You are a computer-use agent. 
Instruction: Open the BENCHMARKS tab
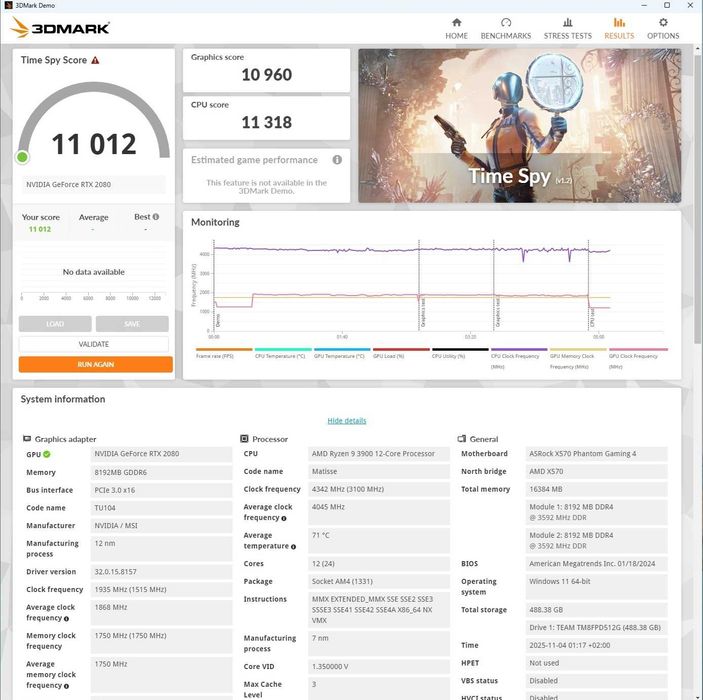[x=506, y=28]
